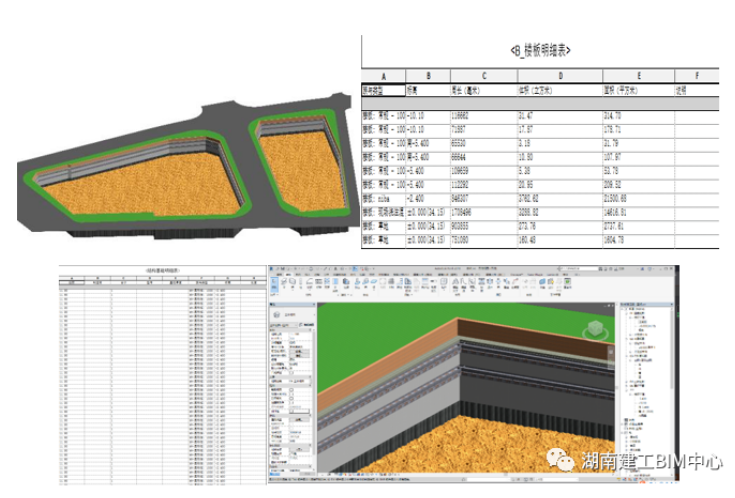Open the Properties help link

(275, 474)
